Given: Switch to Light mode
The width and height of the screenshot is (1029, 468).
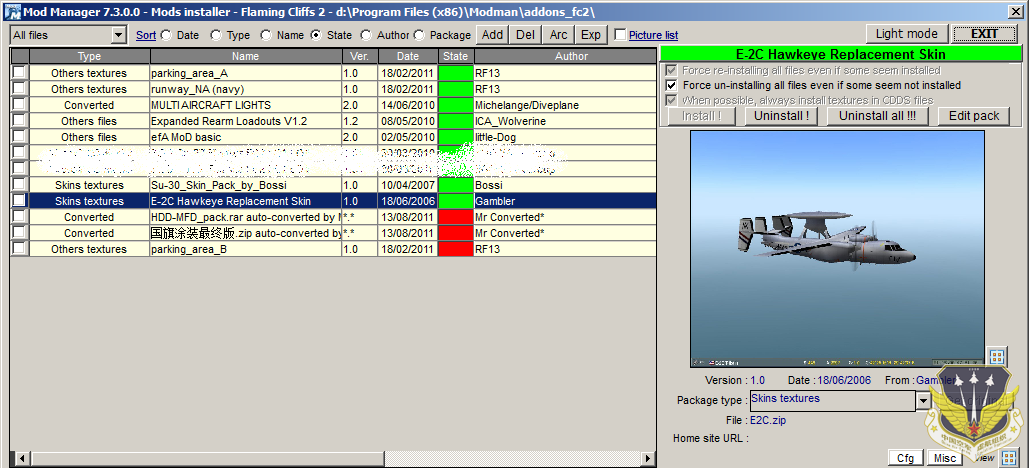Looking at the screenshot, I should point(907,34).
